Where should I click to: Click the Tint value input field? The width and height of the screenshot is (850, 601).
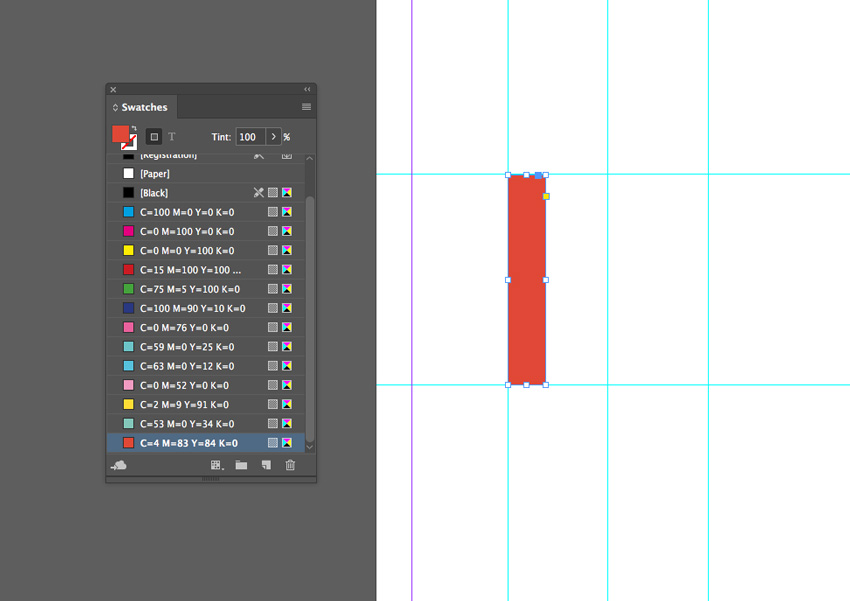[249, 137]
